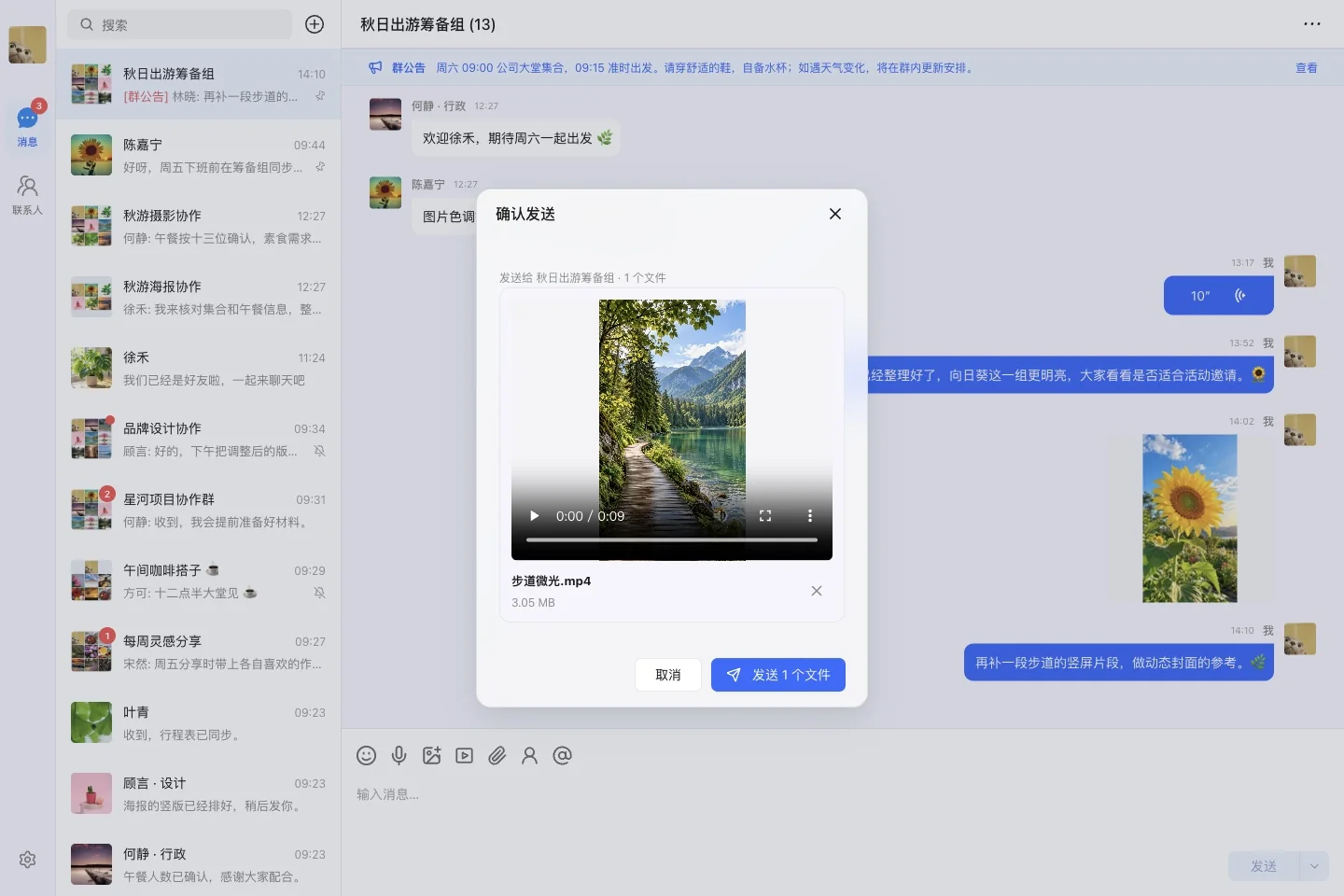
Task: Click muted bell icon on 午间咖啡搭子 row
Action: pos(320,593)
